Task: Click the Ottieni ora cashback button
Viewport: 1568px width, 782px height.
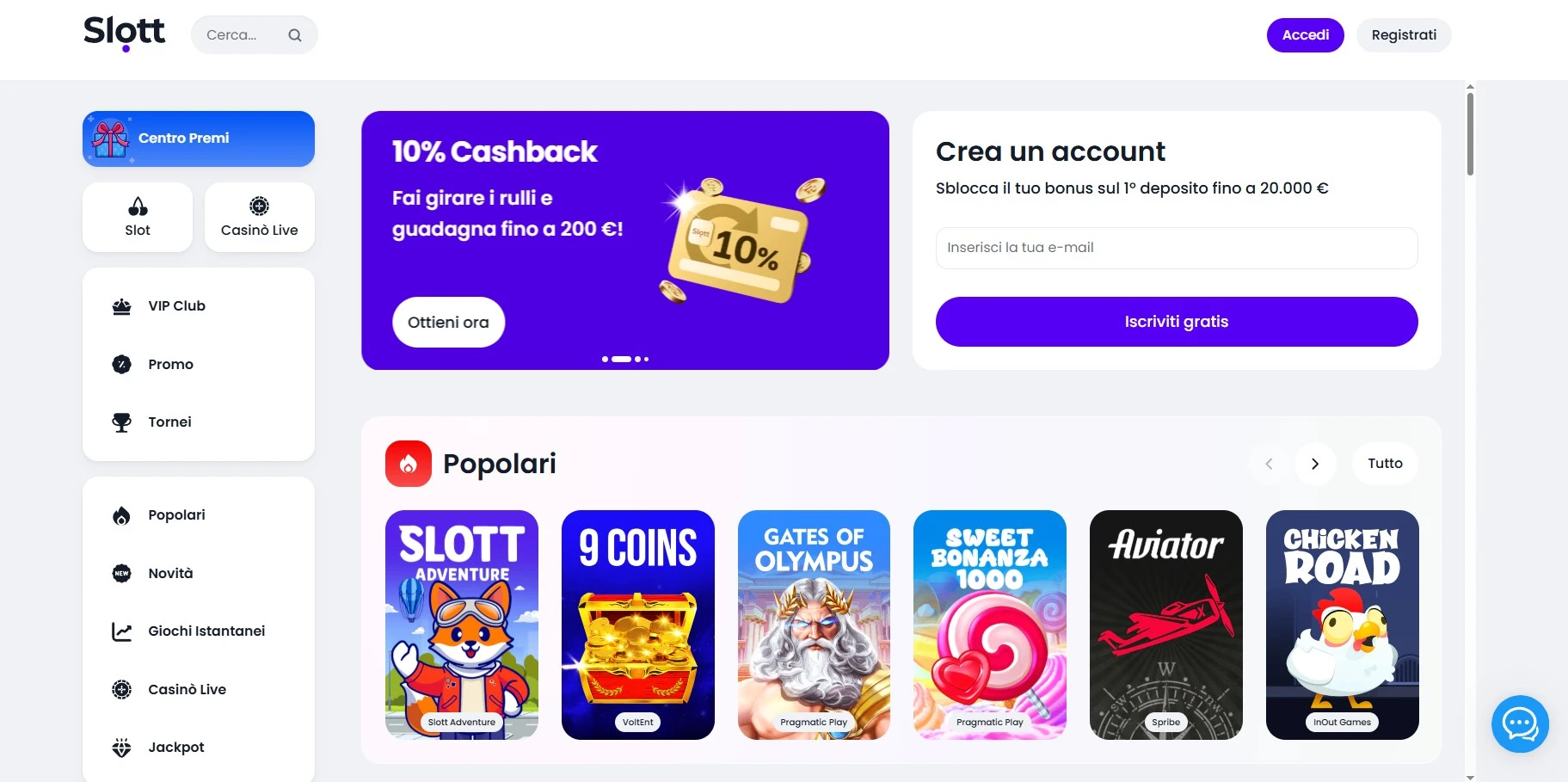Action: pos(448,323)
